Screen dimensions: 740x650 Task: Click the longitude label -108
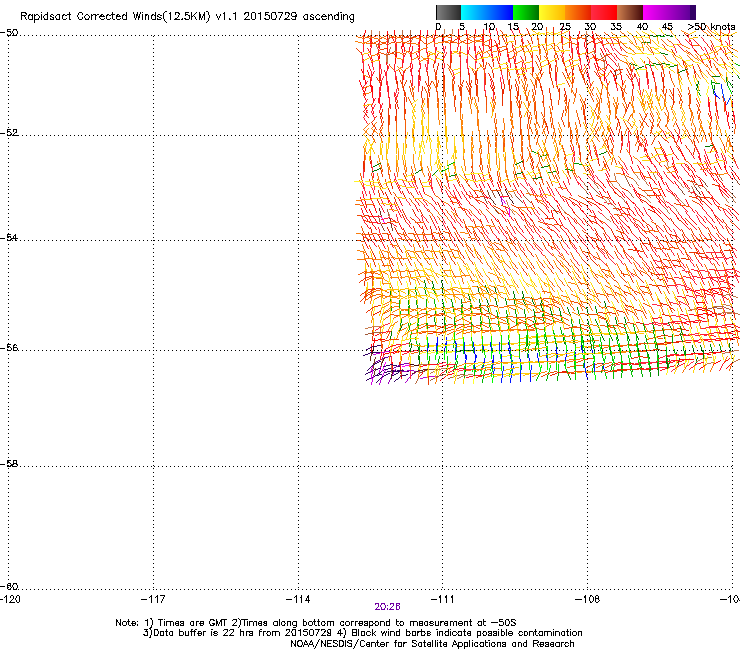click(588, 599)
